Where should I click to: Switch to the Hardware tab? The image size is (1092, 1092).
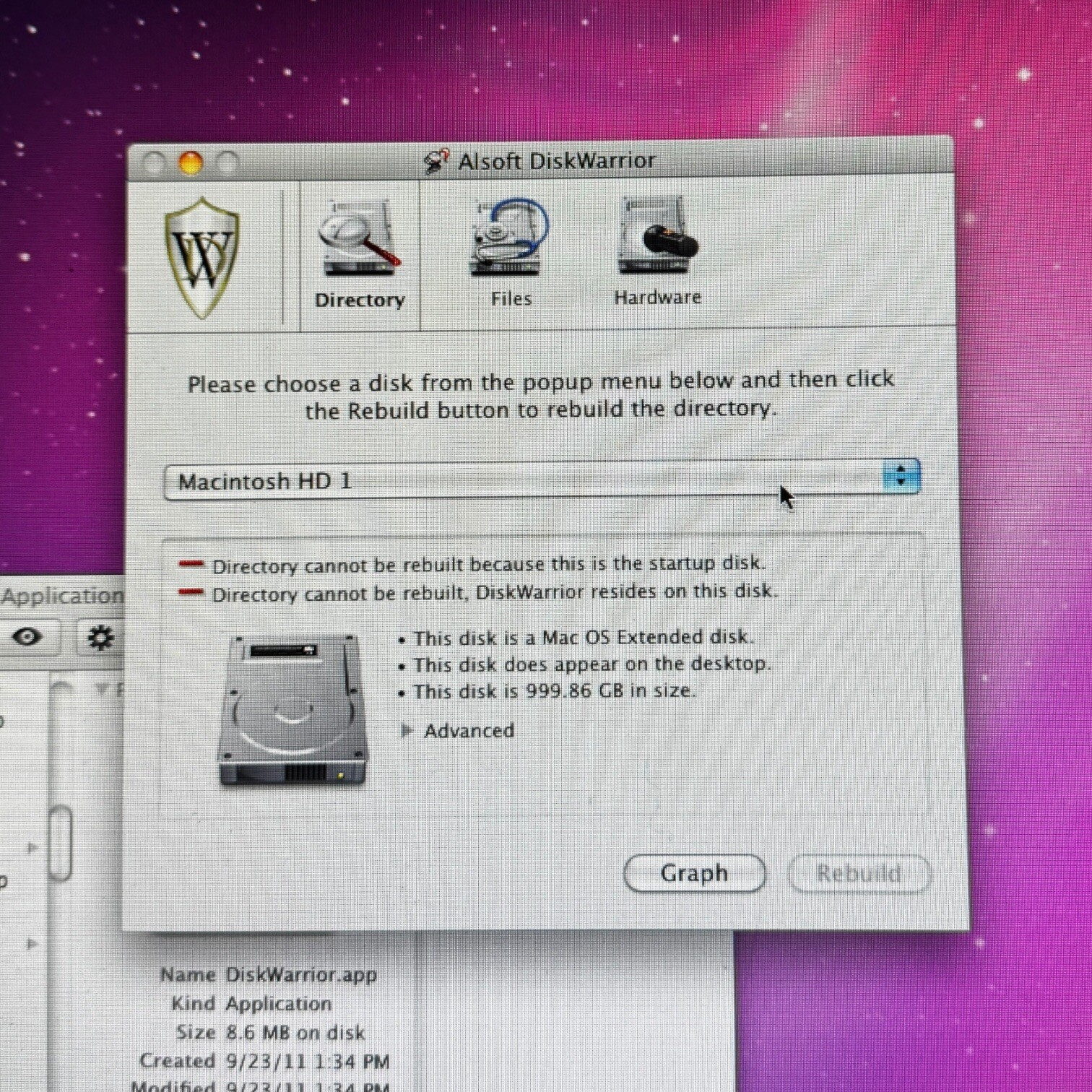click(x=657, y=252)
